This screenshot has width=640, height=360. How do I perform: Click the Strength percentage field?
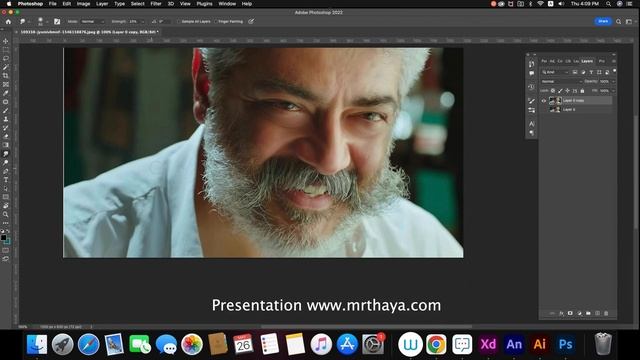[x=133, y=21]
